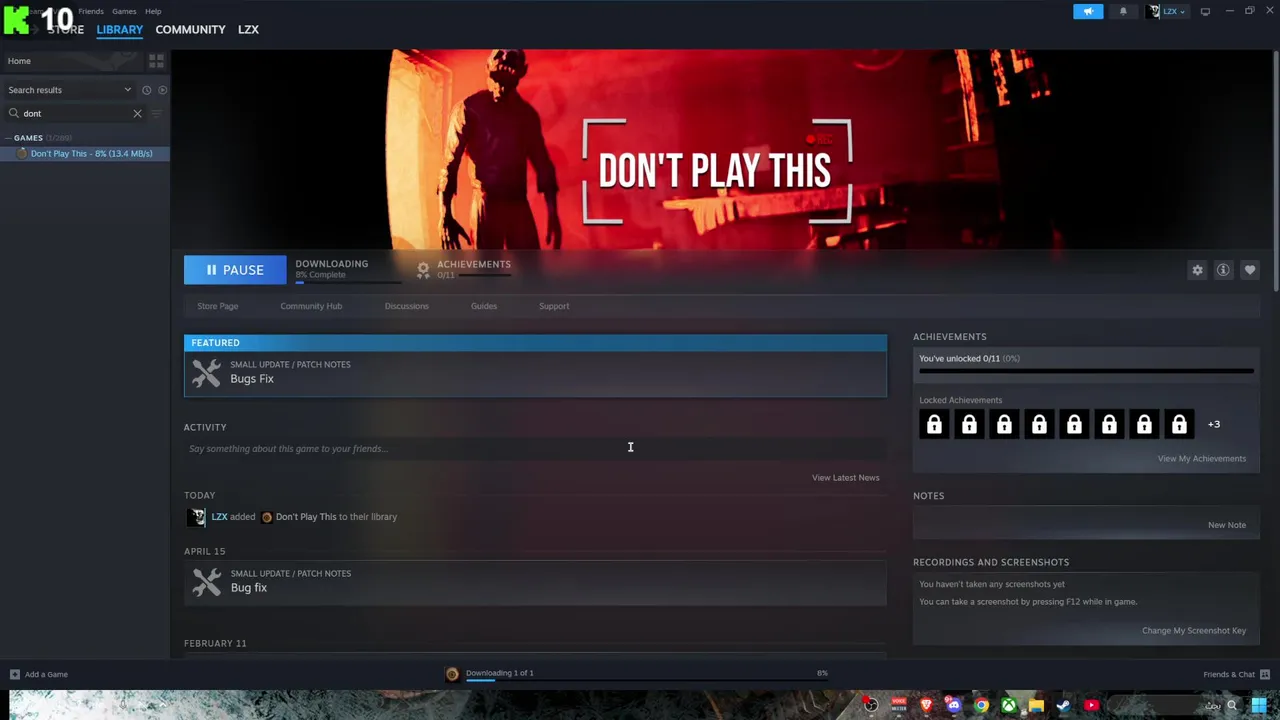Select Don't Play This in library list
This screenshot has height=720, width=1280.
click(85, 154)
